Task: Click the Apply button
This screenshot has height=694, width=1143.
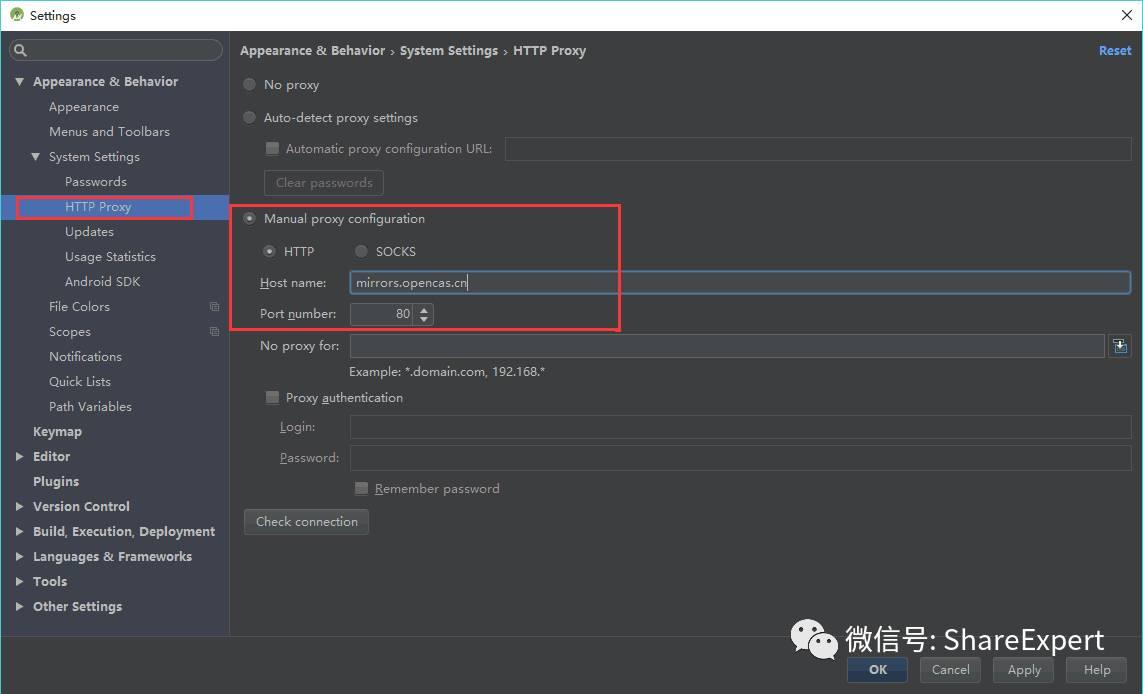Action: coord(1023,670)
